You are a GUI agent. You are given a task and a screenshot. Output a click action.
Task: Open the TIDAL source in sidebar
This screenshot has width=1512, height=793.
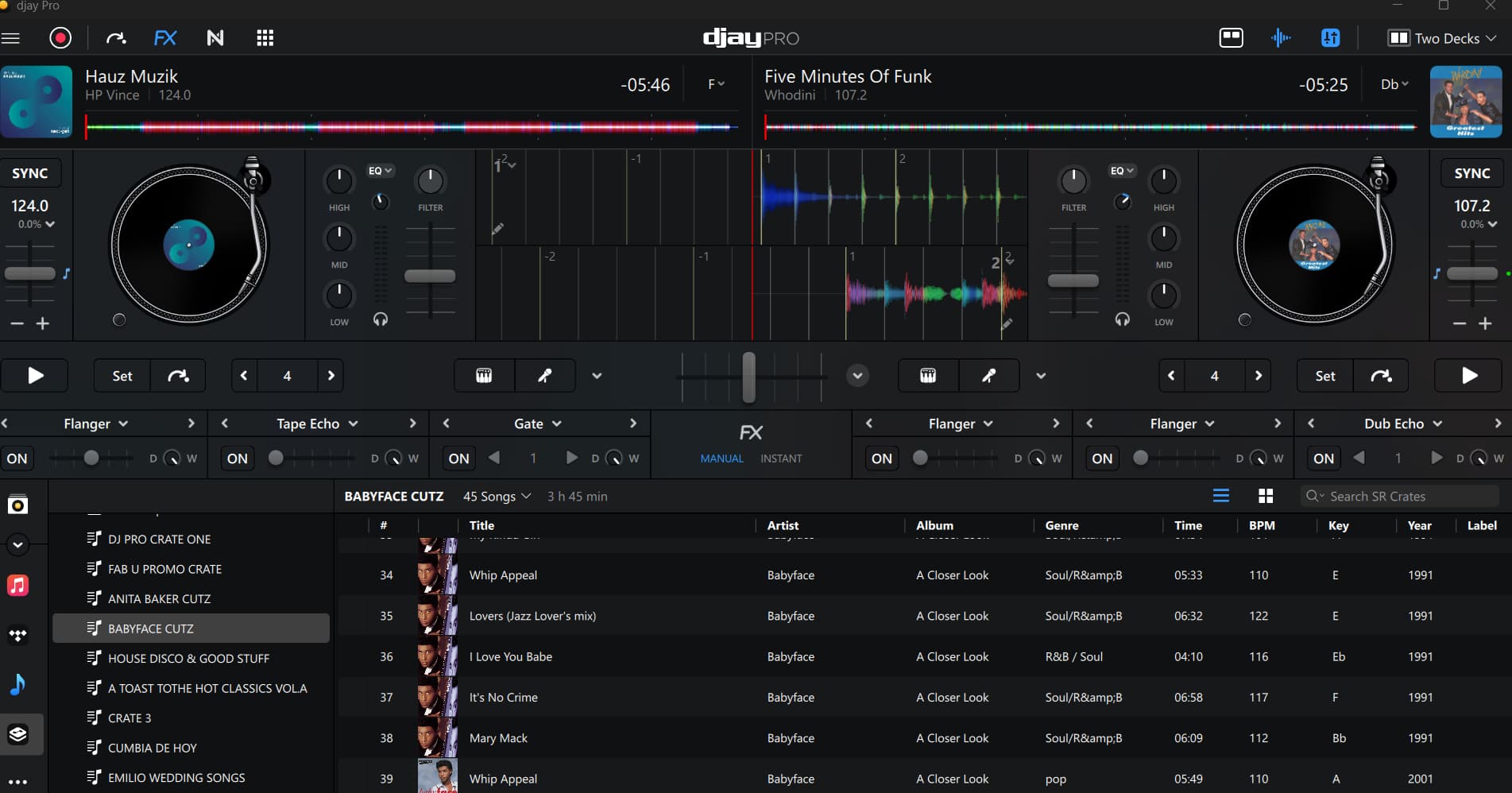click(x=17, y=636)
